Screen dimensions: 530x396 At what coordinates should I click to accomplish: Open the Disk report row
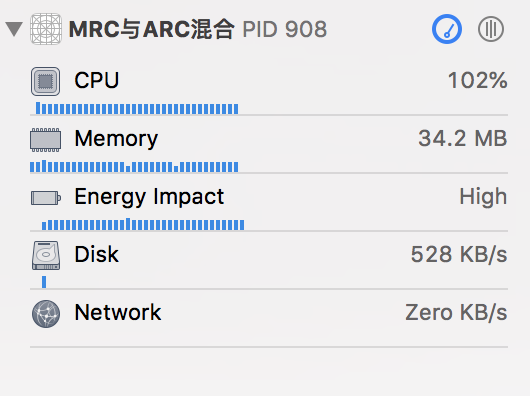pyautogui.click(x=269, y=263)
